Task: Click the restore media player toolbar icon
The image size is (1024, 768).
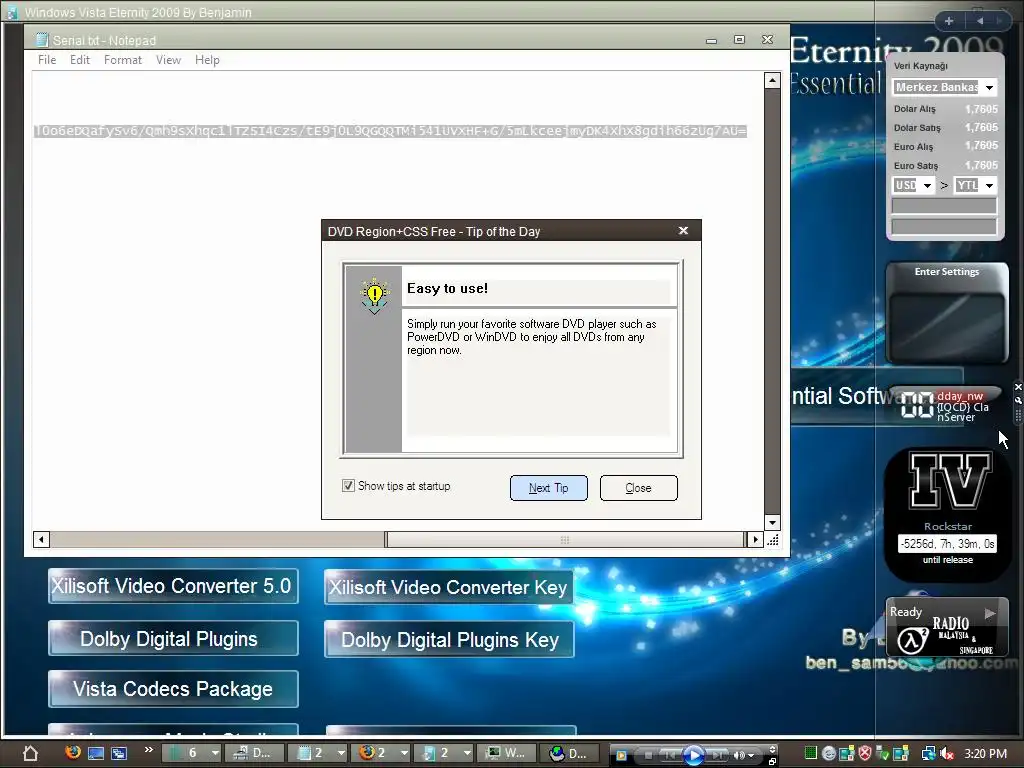Action: pyautogui.click(x=773, y=761)
